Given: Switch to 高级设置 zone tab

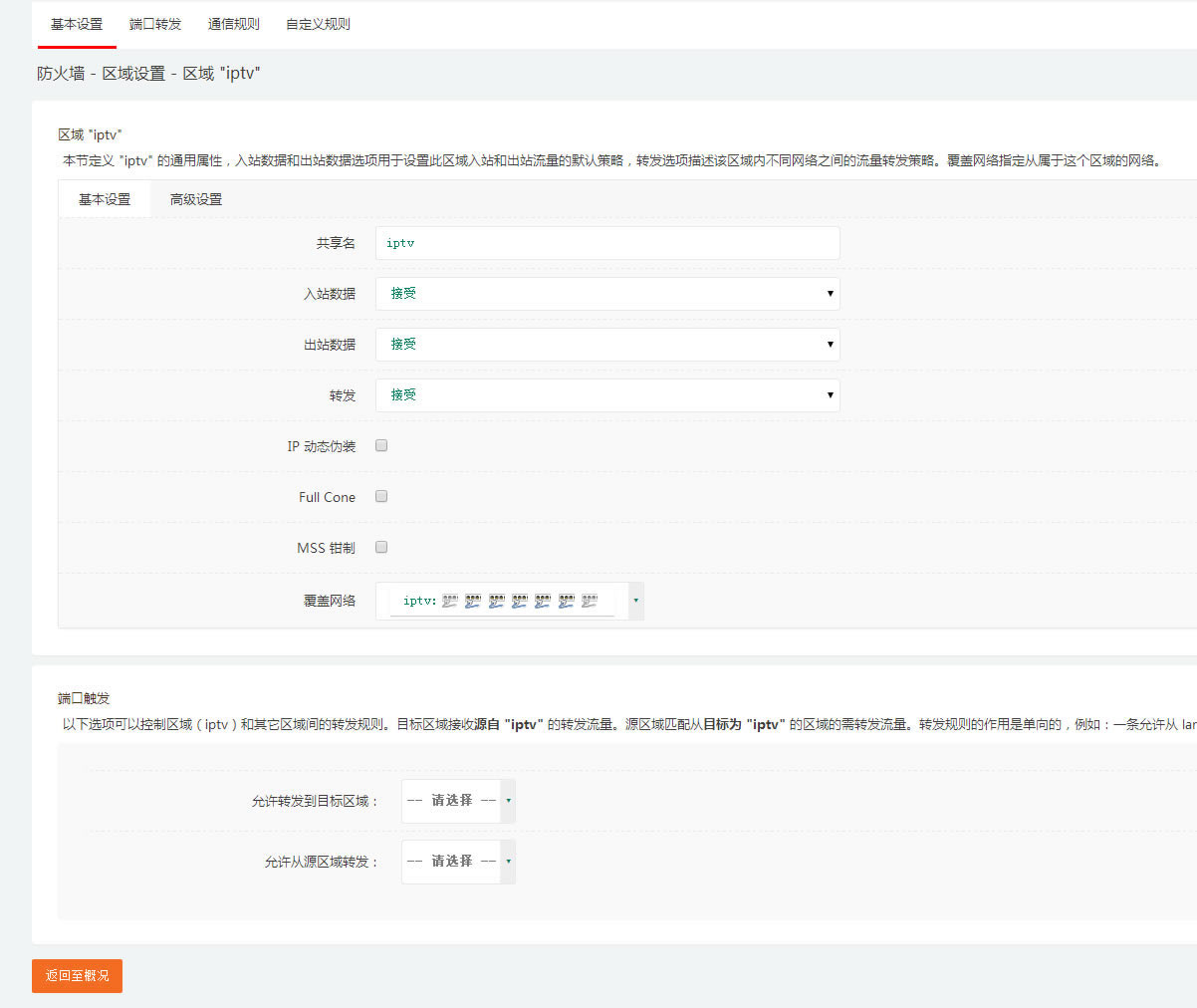Looking at the screenshot, I should click(x=196, y=199).
